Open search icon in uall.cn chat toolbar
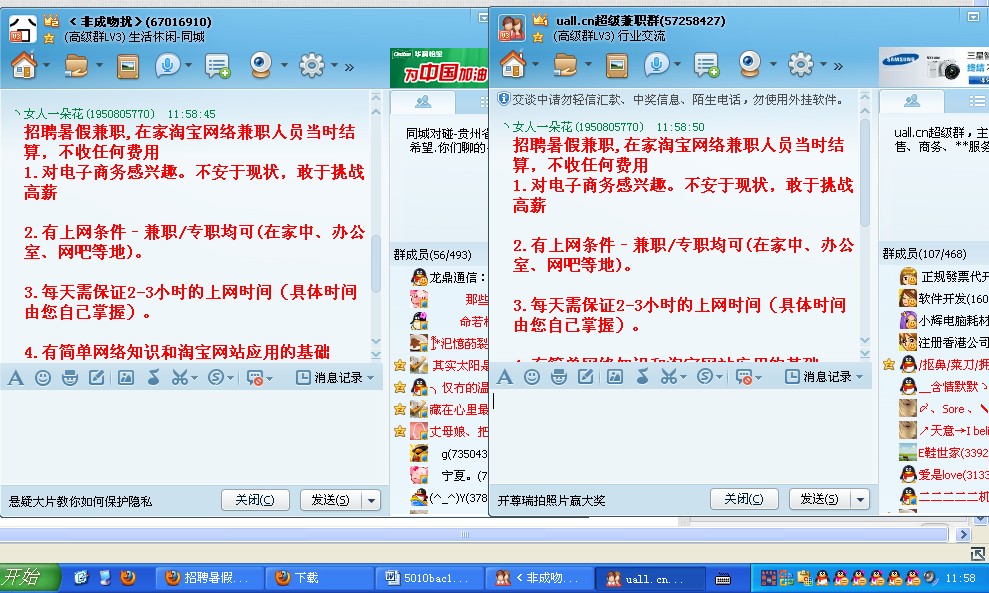The image size is (989, 593). click(x=705, y=377)
